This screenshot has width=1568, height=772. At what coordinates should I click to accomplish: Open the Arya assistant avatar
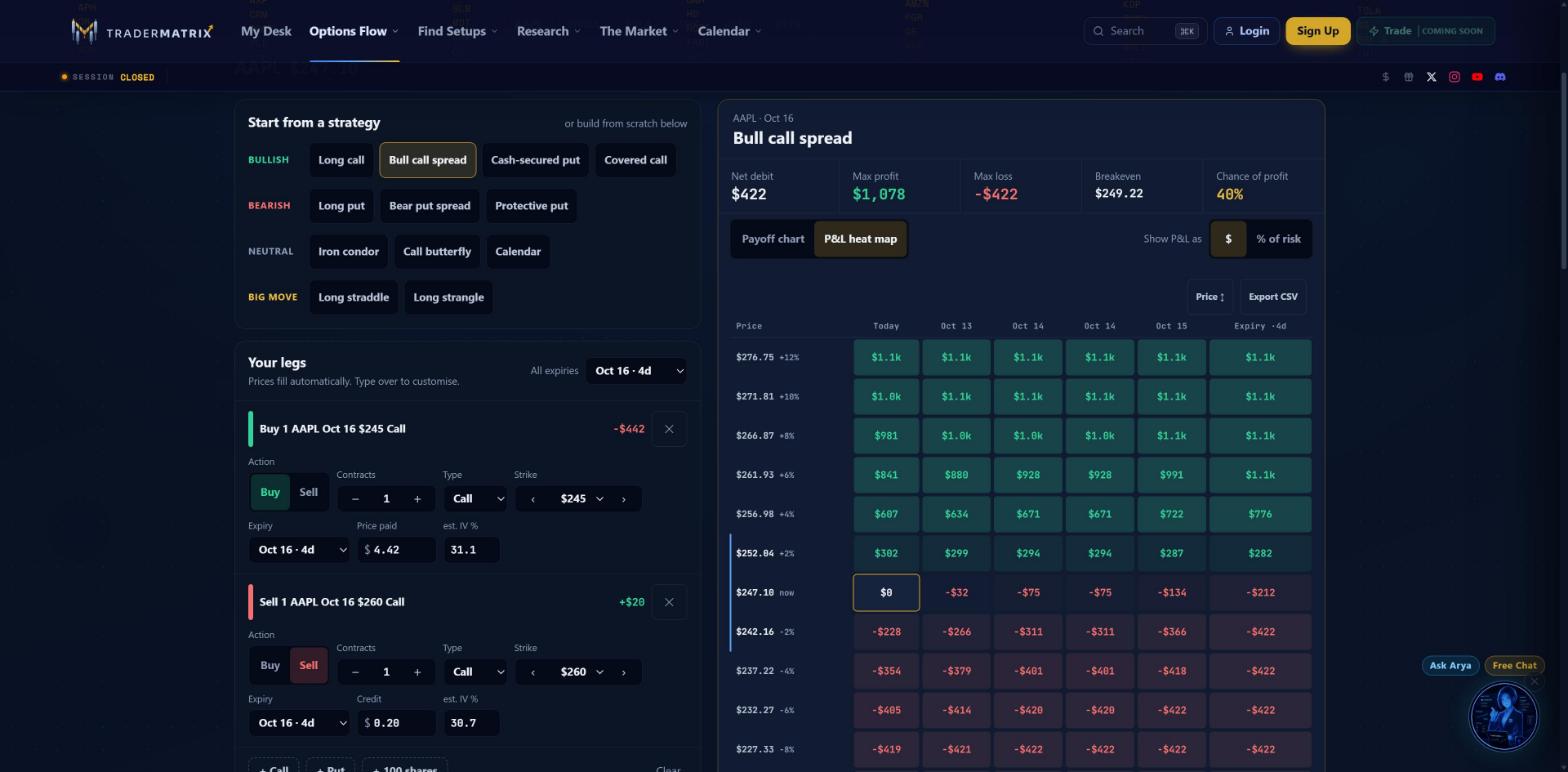(x=1503, y=716)
